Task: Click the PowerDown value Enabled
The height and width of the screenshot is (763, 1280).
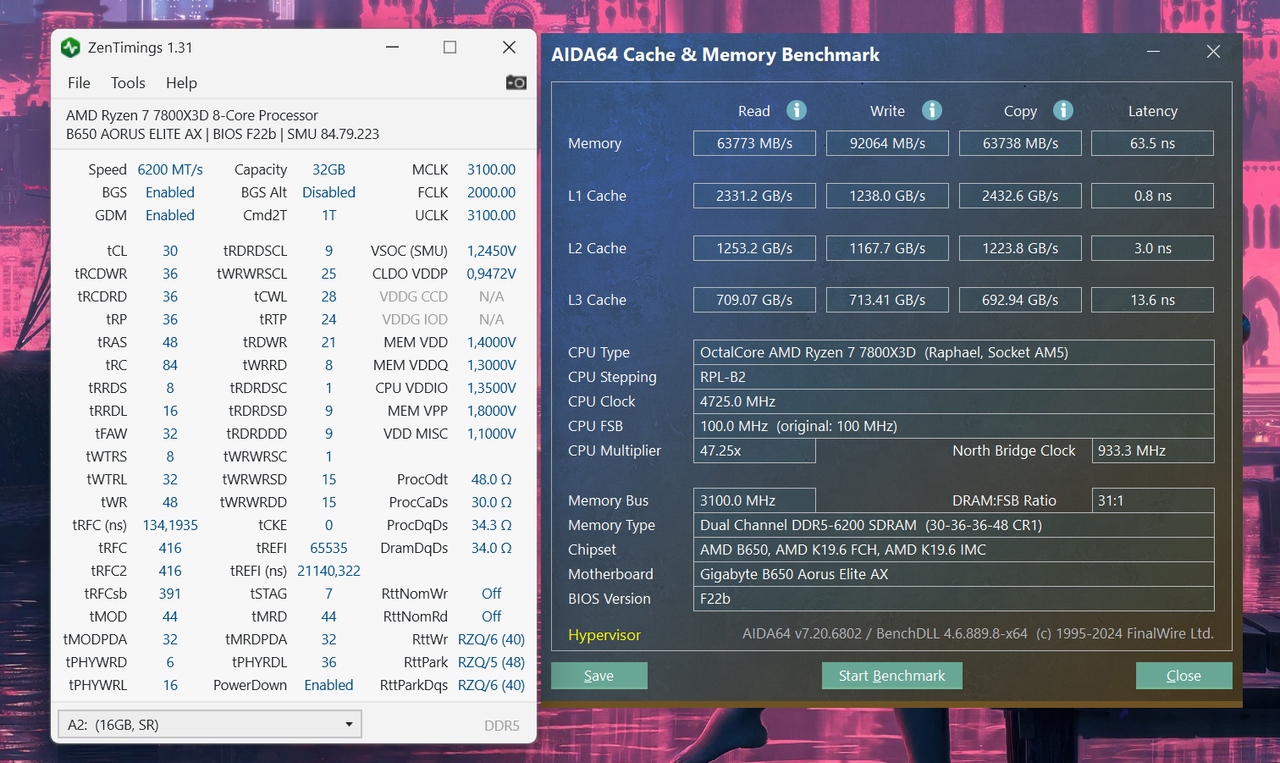Action: click(x=328, y=685)
